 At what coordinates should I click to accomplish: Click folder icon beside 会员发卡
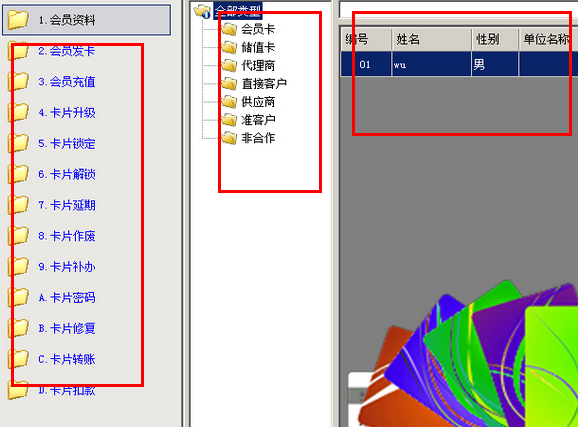click(x=18, y=51)
